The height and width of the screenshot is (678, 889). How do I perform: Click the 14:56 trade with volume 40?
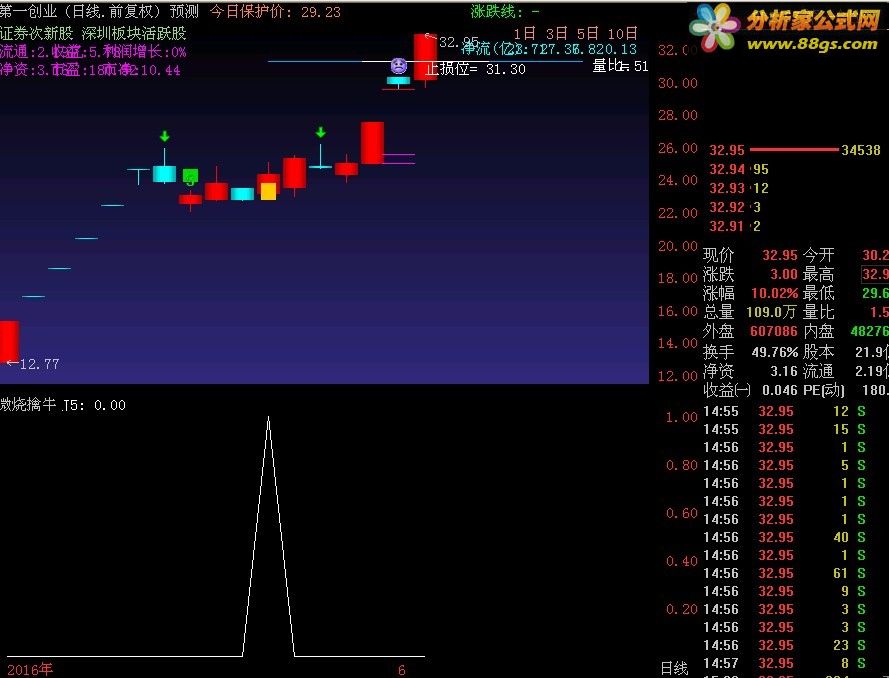[x=785, y=537]
